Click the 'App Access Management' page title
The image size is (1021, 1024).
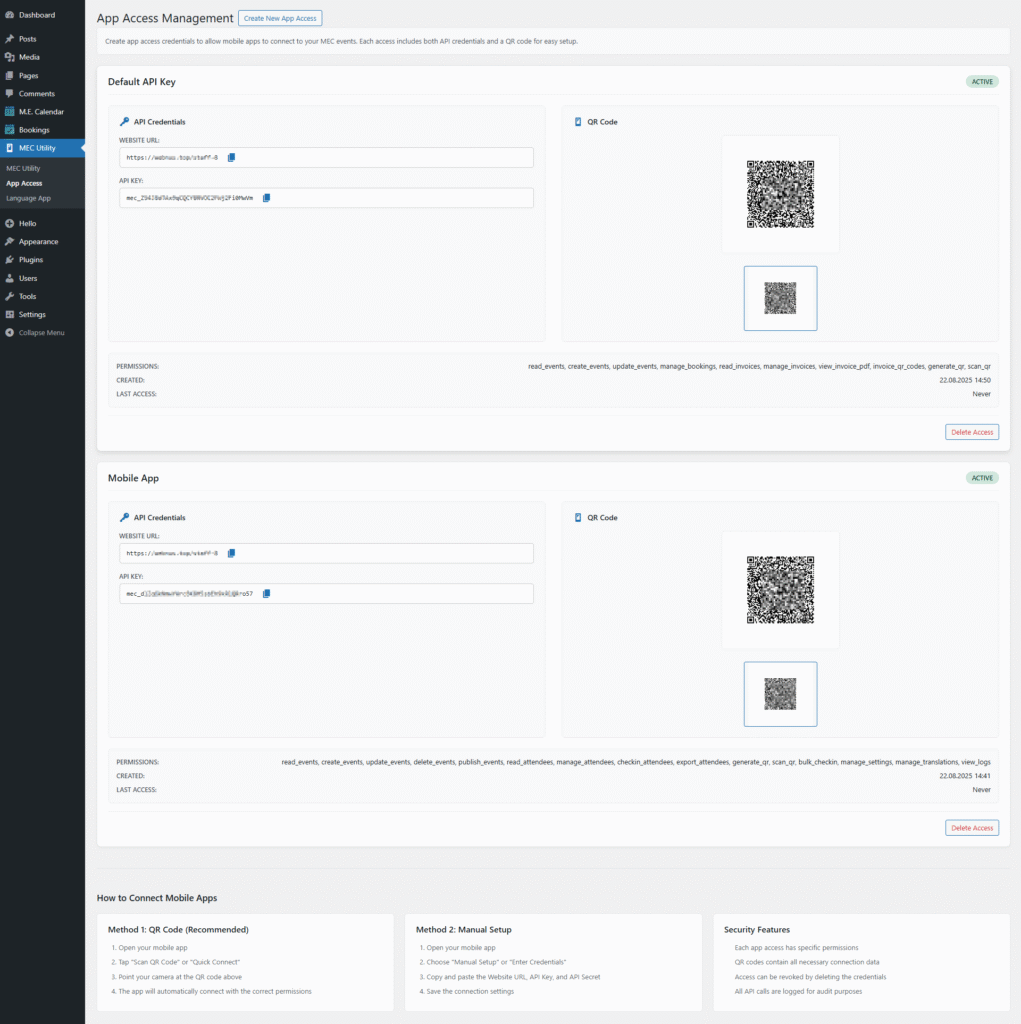[x=165, y=18]
